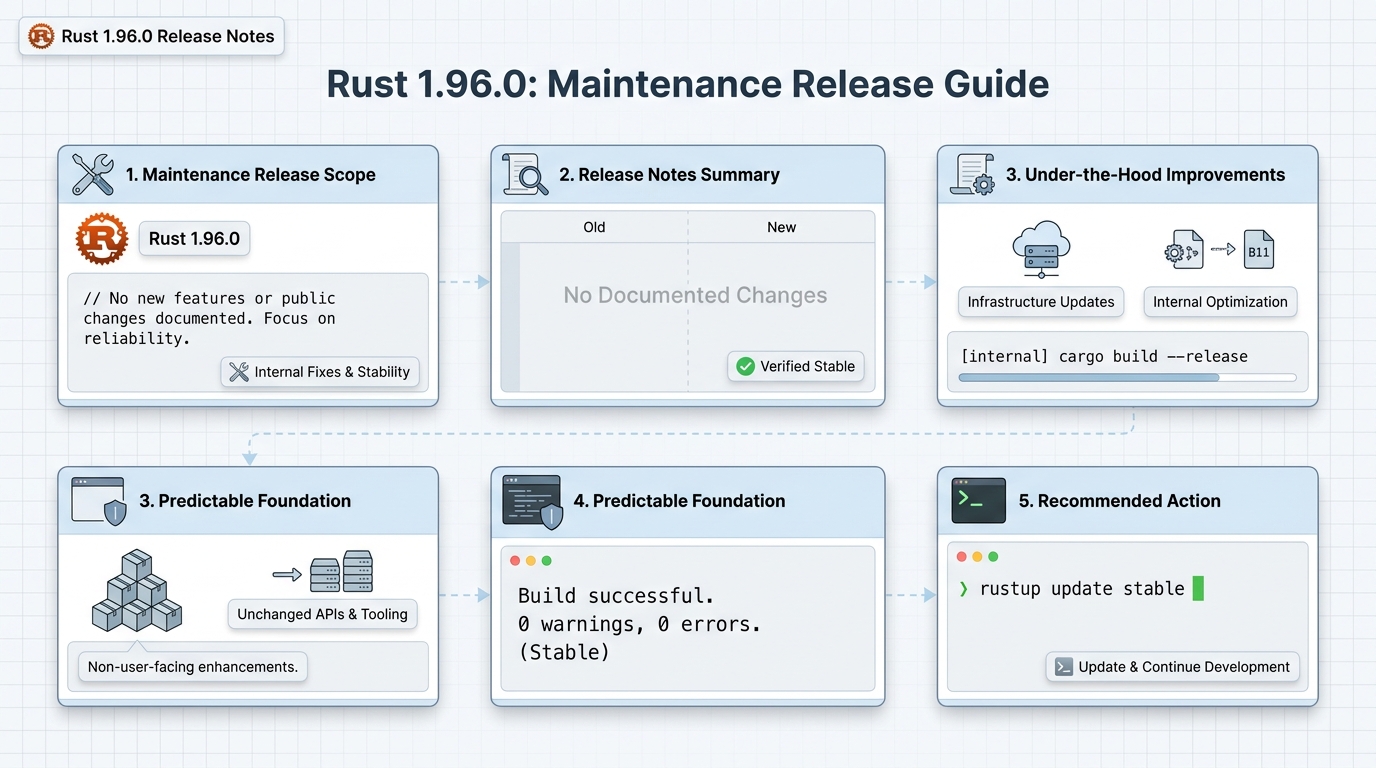Click the gear document optimization icon
The height and width of the screenshot is (768, 1376).
tap(1185, 250)
